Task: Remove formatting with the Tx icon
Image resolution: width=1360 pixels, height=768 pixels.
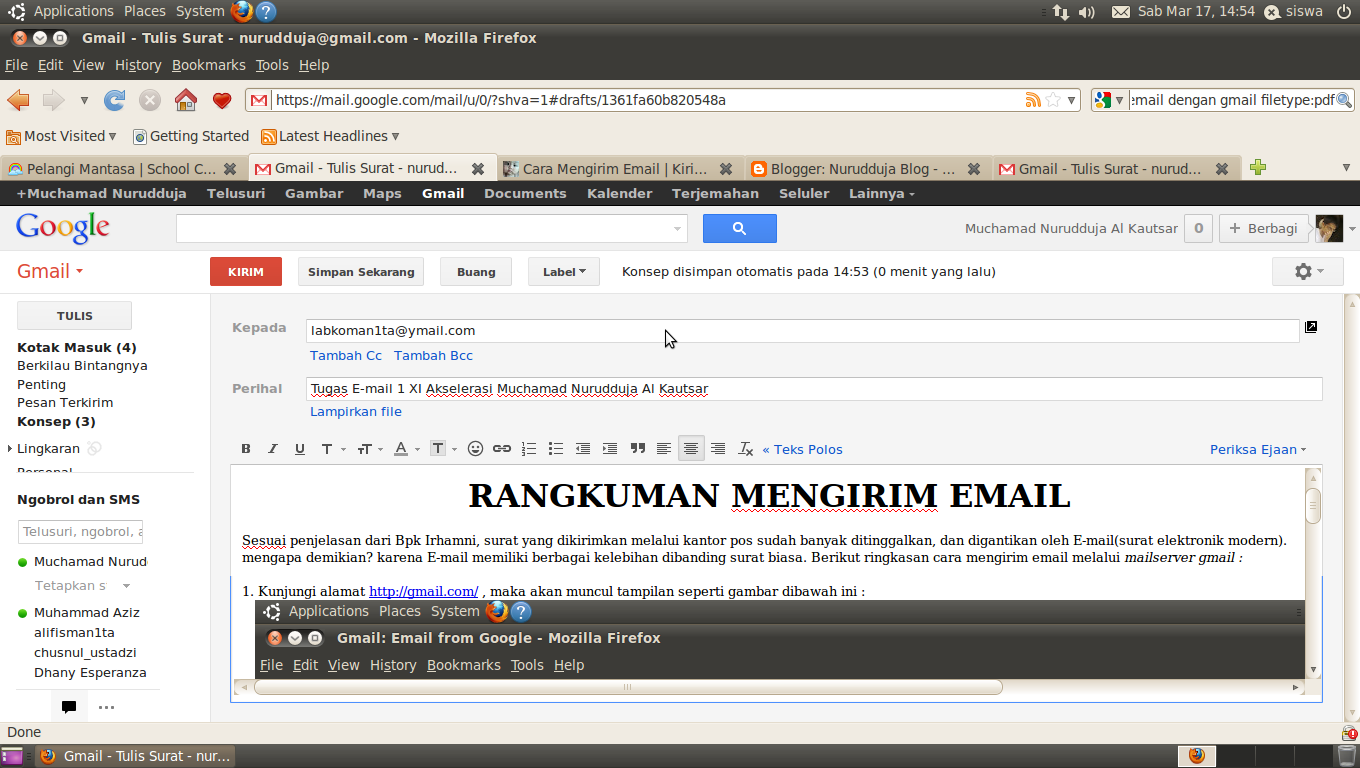Action: [745, 449]
